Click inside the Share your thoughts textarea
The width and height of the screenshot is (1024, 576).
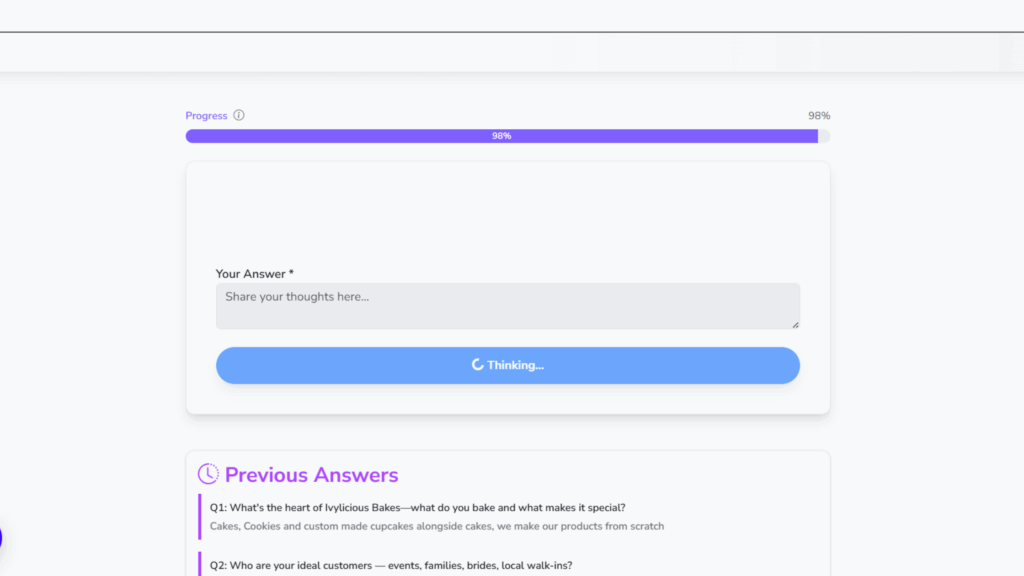507,305
